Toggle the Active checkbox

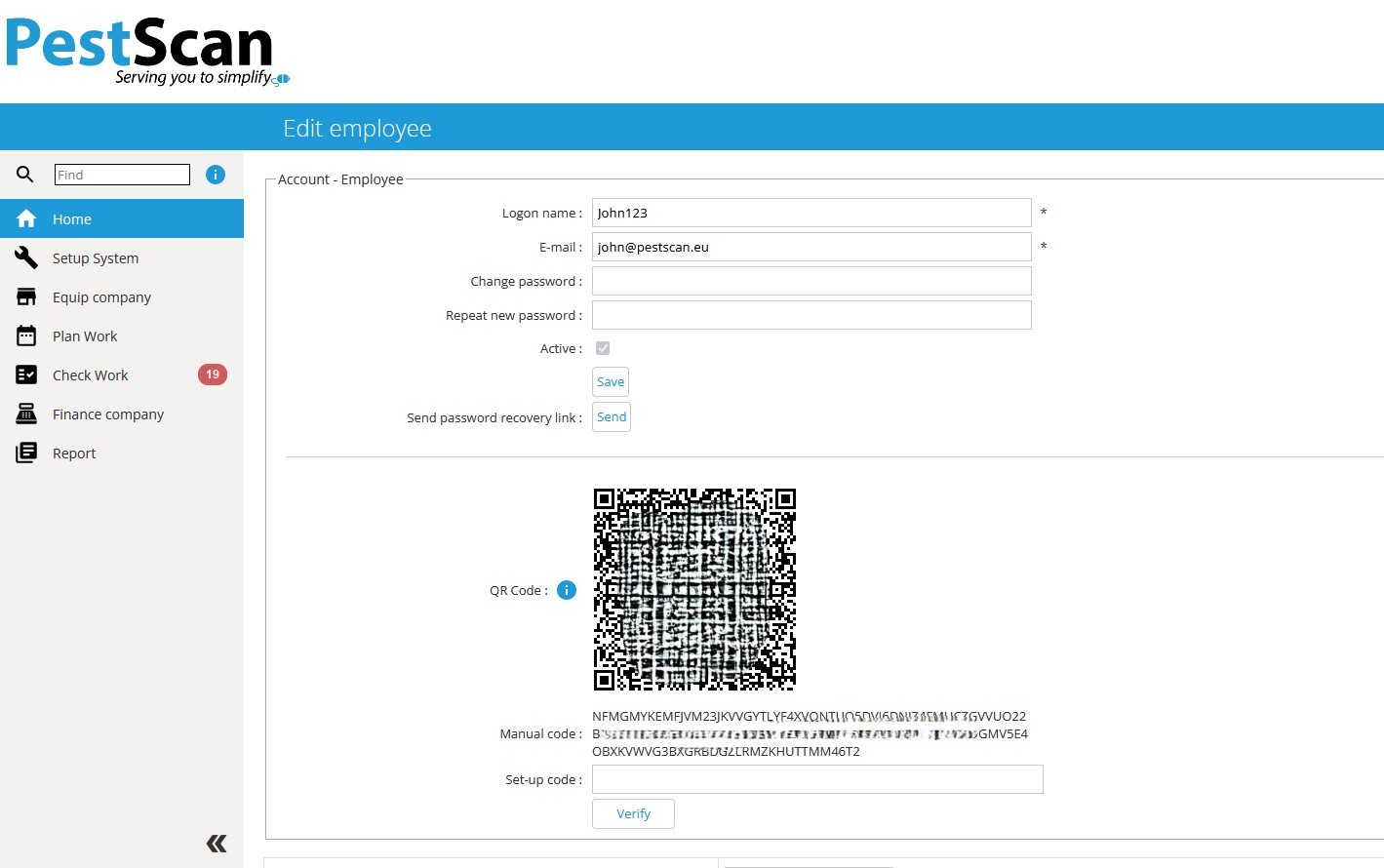pyautogui.click(x=603, y=348)
